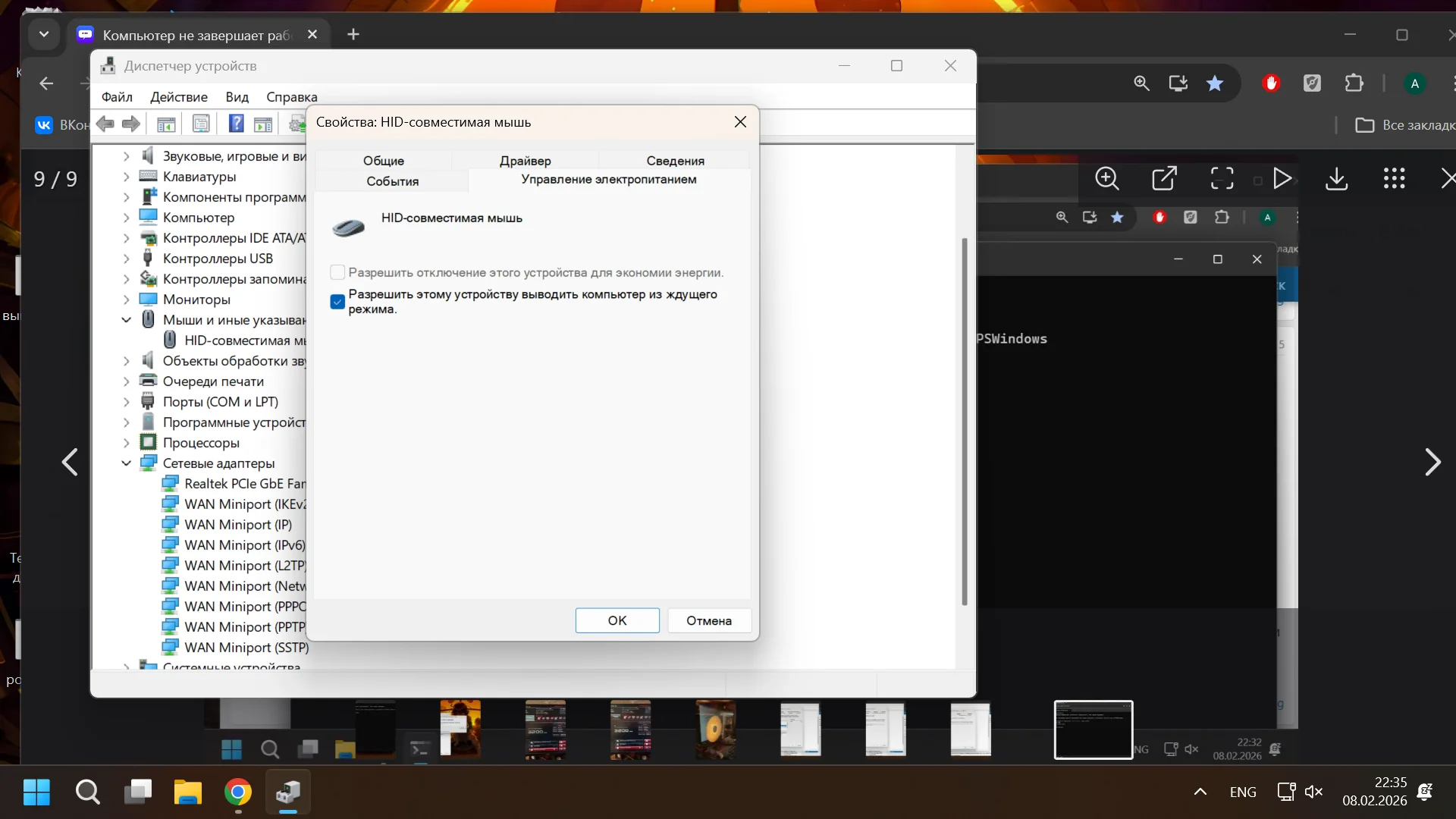Expand the Процессоры device category
Viewport: 1456px width, 819px height.
[x=127, y=443]
